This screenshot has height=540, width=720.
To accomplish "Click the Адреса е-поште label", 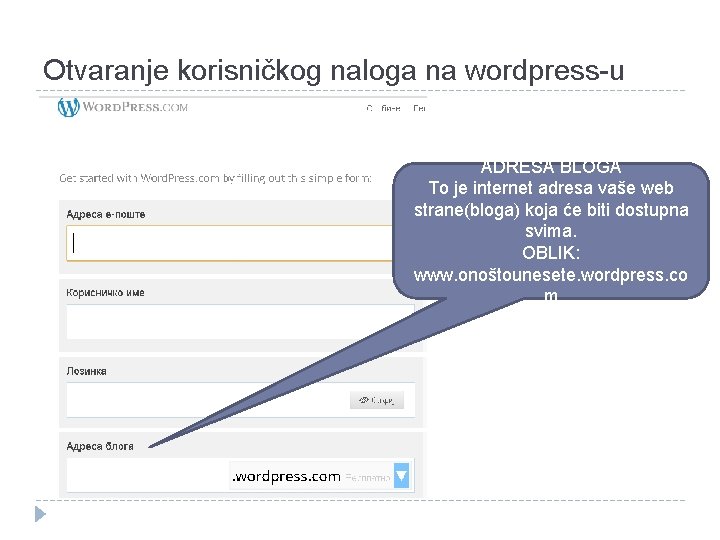I will coord(106,214).
